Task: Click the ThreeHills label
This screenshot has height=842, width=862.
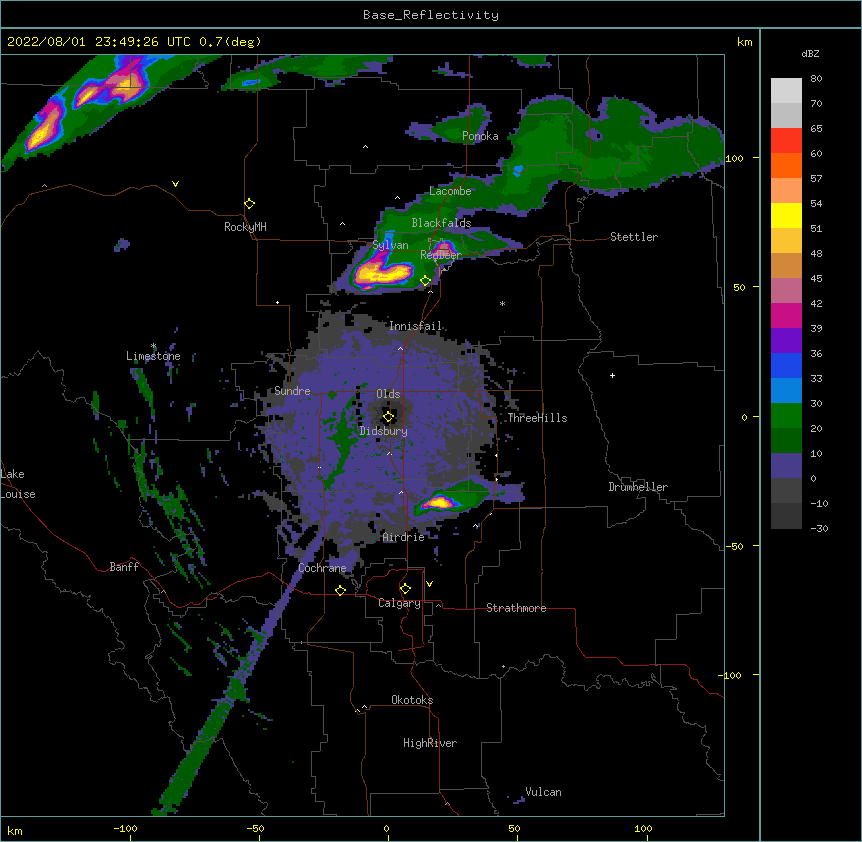Action: click(x=537, y=418)
